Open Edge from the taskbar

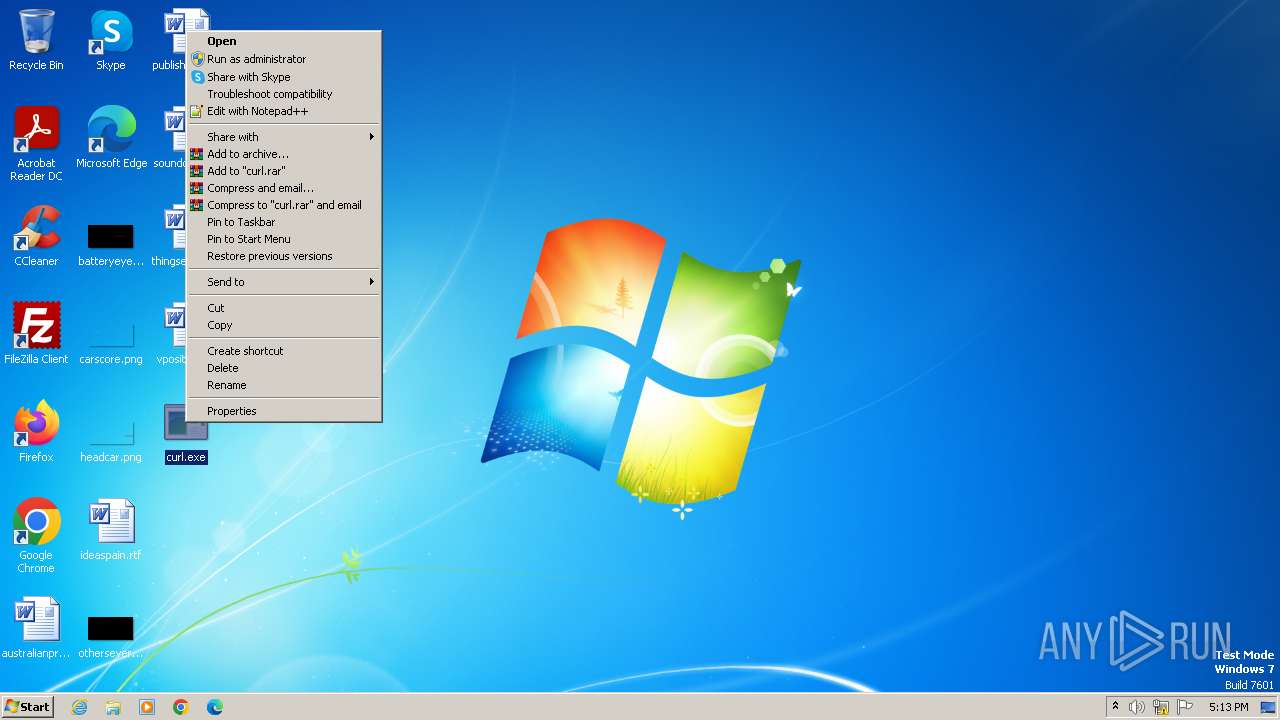[215, 707]
